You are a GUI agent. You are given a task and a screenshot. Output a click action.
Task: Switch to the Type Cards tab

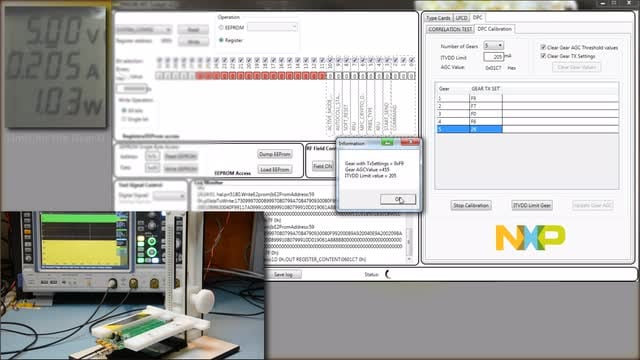(x=438, y=18)
